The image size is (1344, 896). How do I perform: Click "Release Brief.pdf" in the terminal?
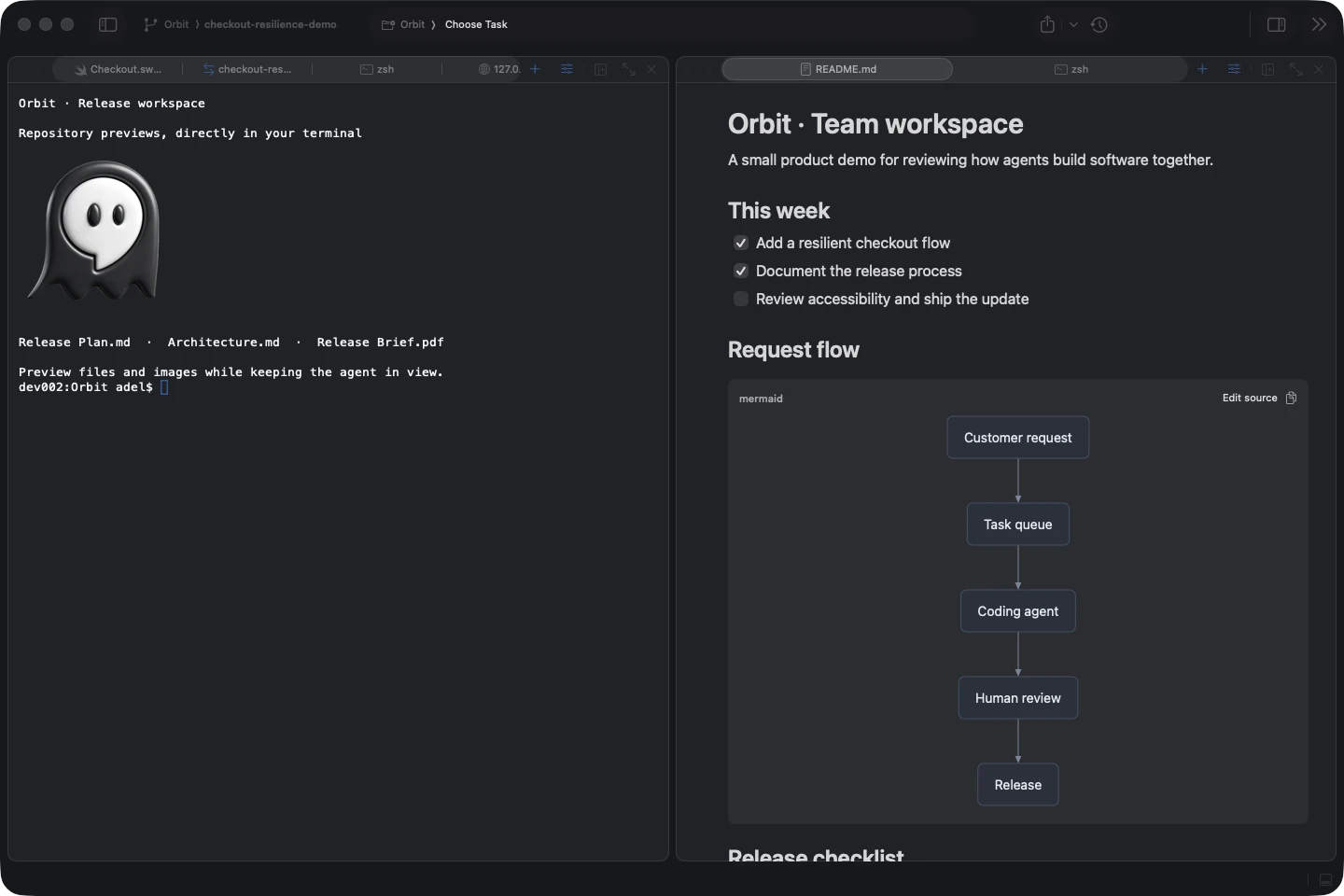[x=381, y=343]
